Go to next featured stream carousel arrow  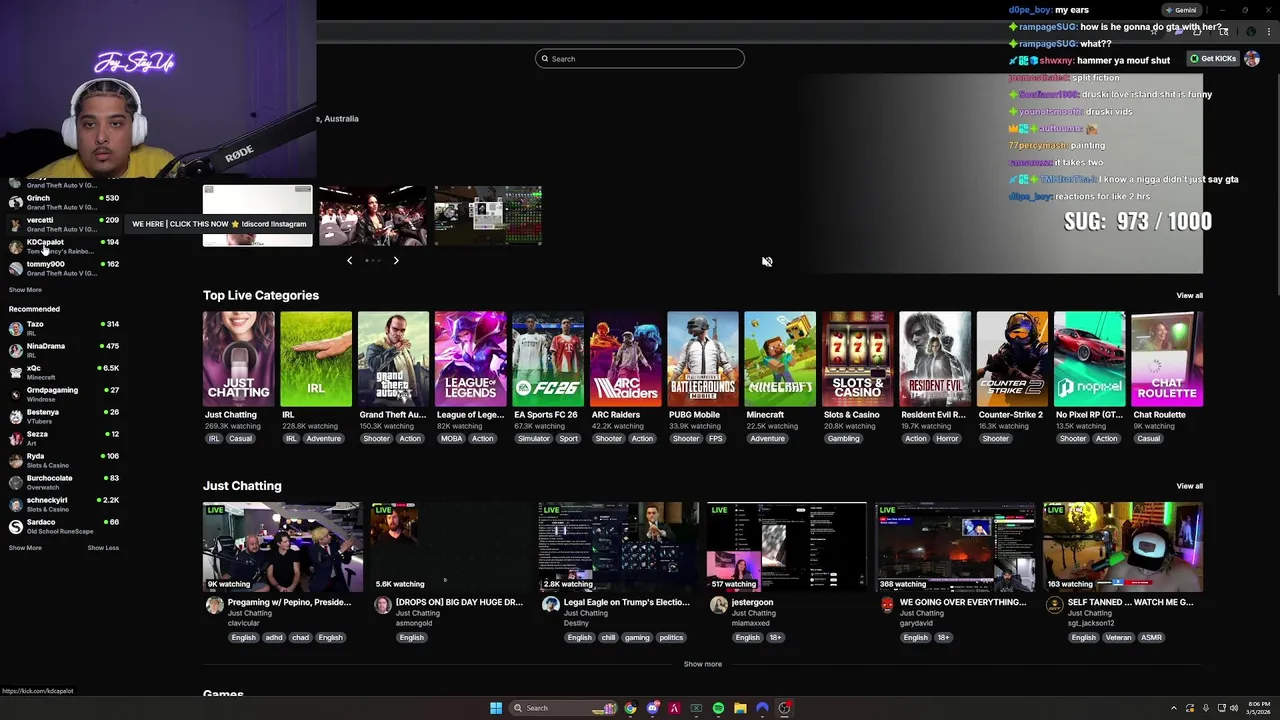click(x=396, y=261)
